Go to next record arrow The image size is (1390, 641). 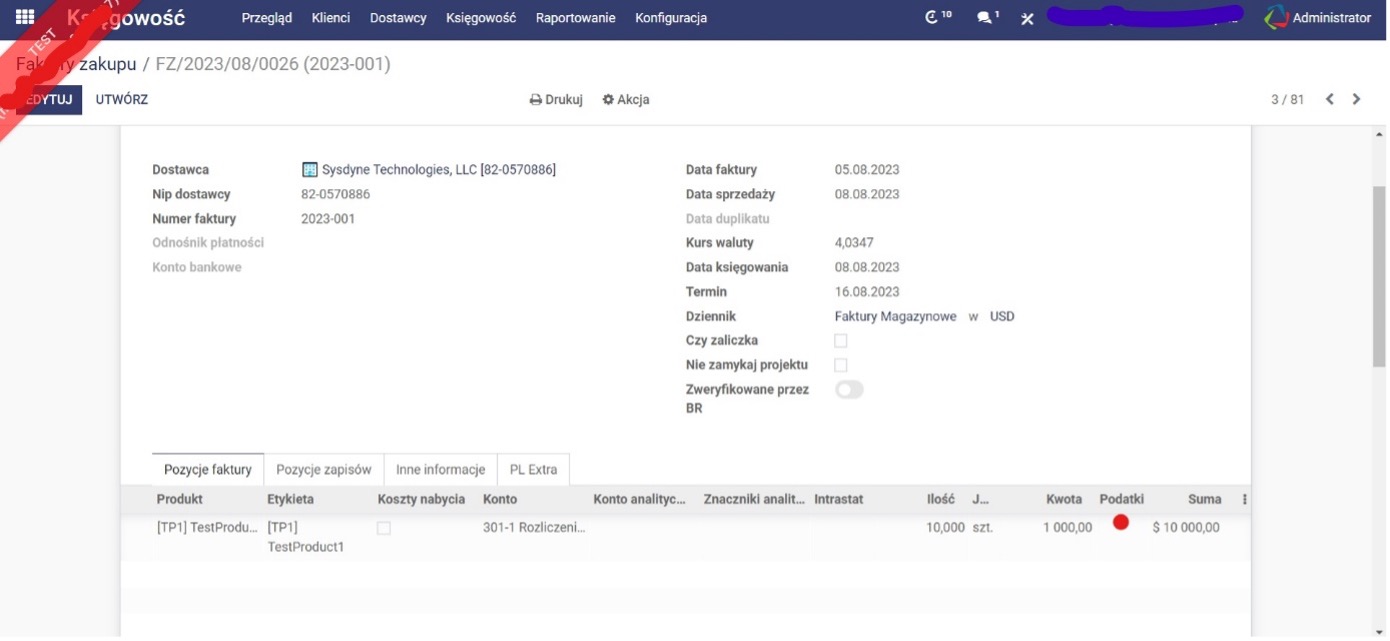(1357, 99)
